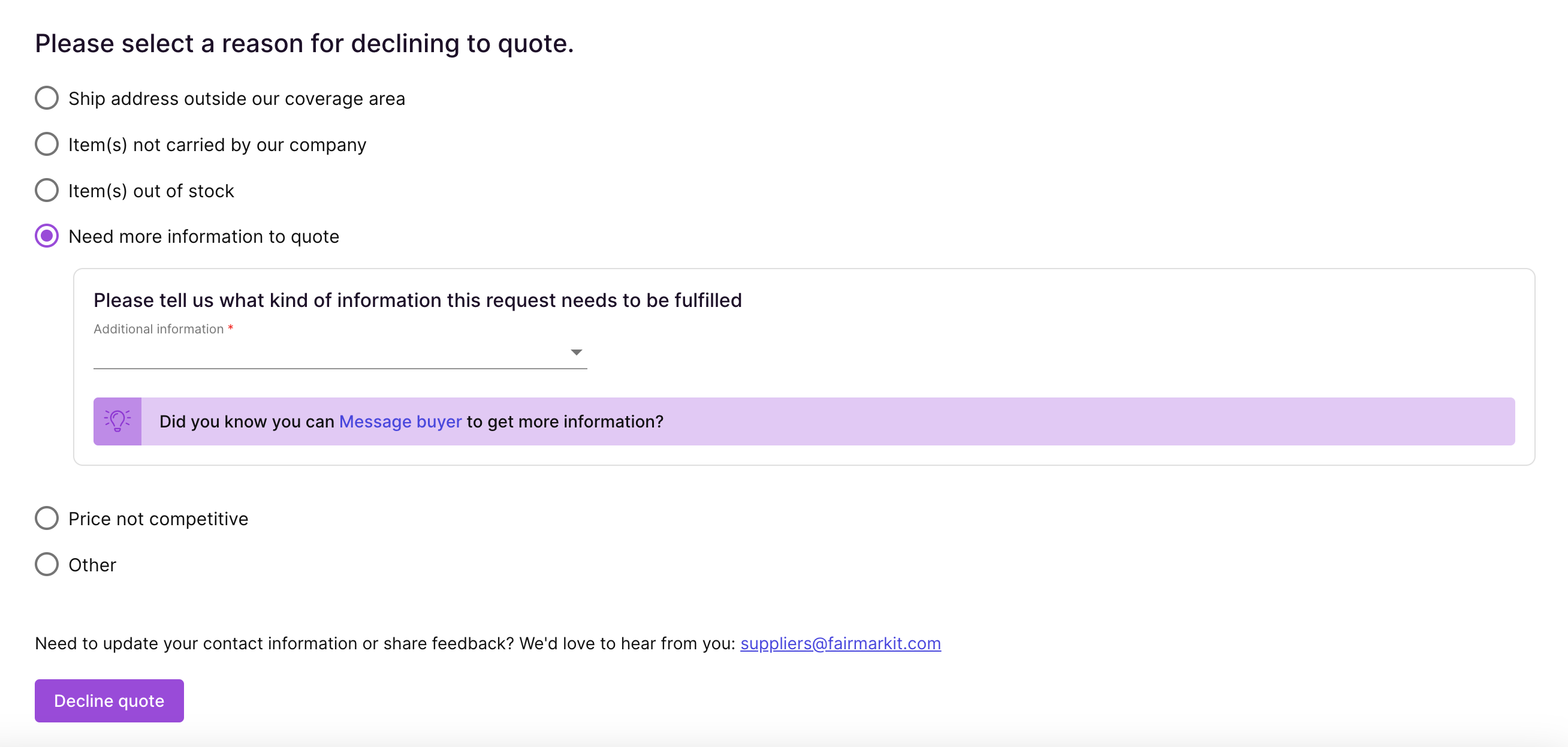1568x747 pixels.
Task: Open the 'Message buyer' link
Action: (x=400, y=421)
